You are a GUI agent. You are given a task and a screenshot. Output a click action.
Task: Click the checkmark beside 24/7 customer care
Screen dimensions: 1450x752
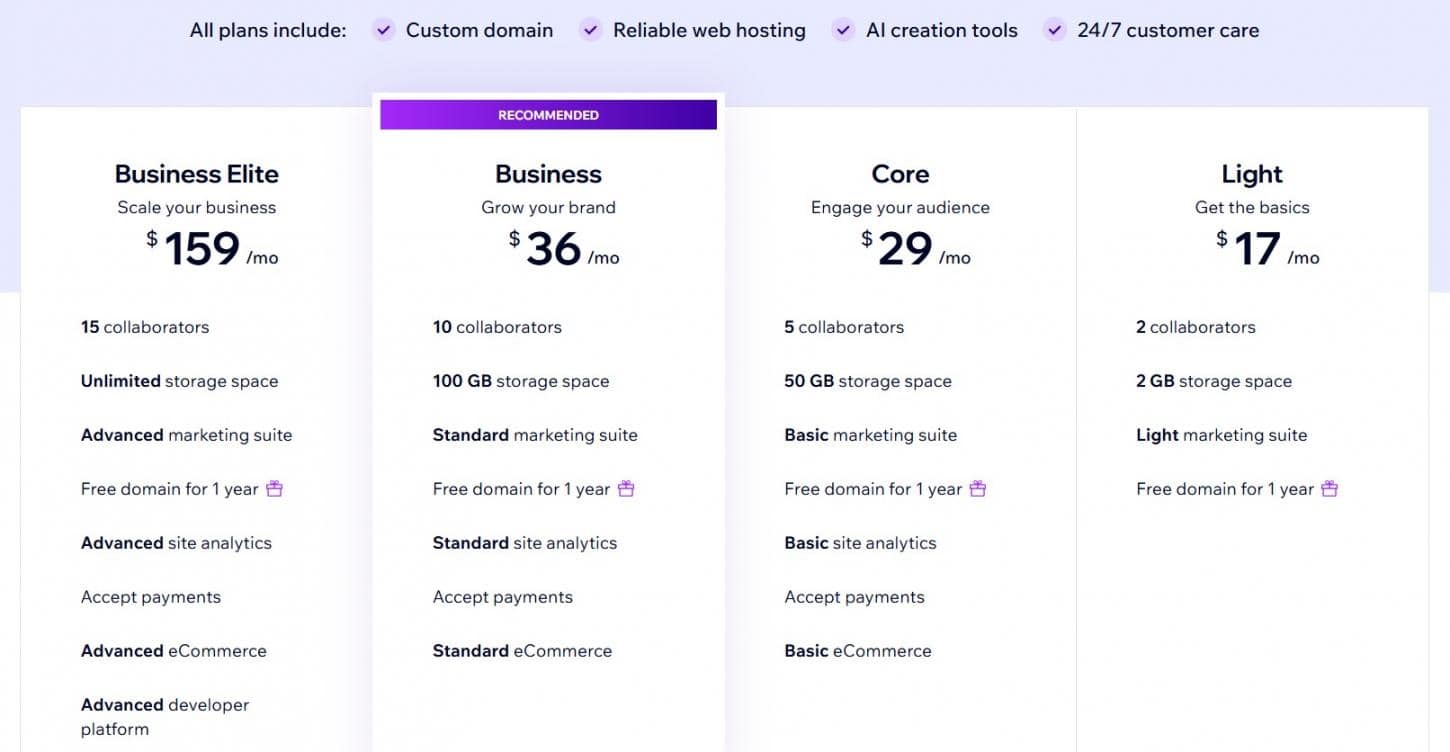(x=1054, y=30)
